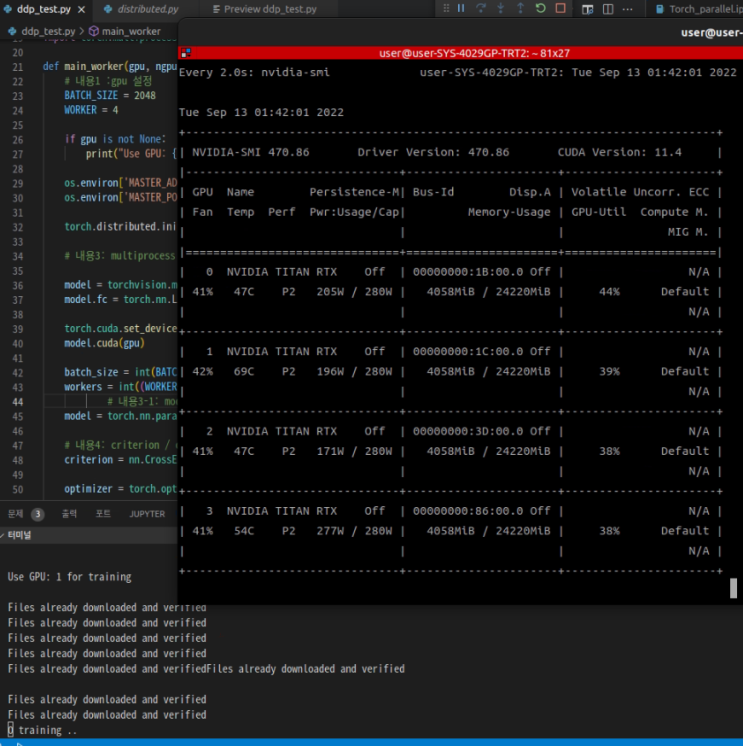Click the '0 training ..' terminal line

pyautogui.click(x=42, y=730)
